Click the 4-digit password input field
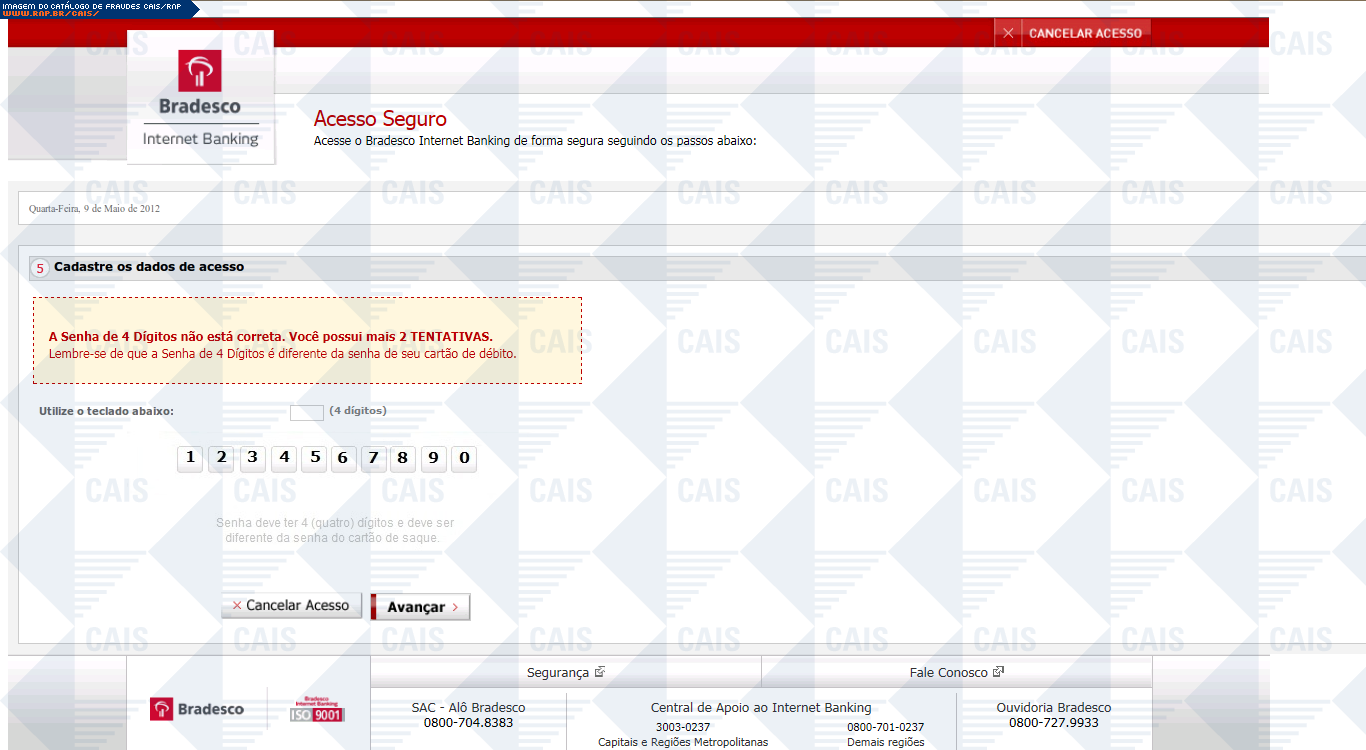Screen dimensions: 1366x750 coord(306,412)
